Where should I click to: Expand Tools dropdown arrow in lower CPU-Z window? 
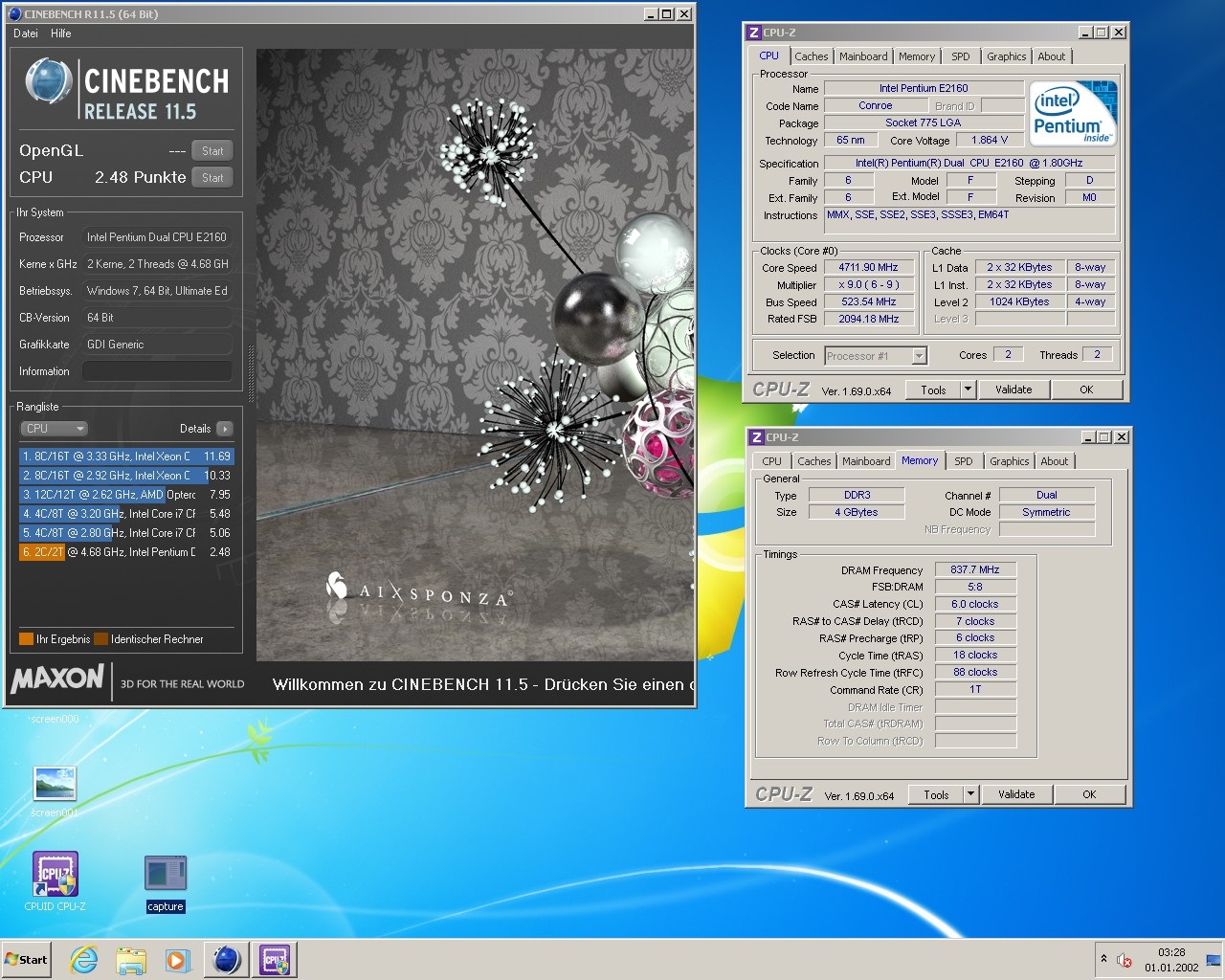tap(970, 795)
